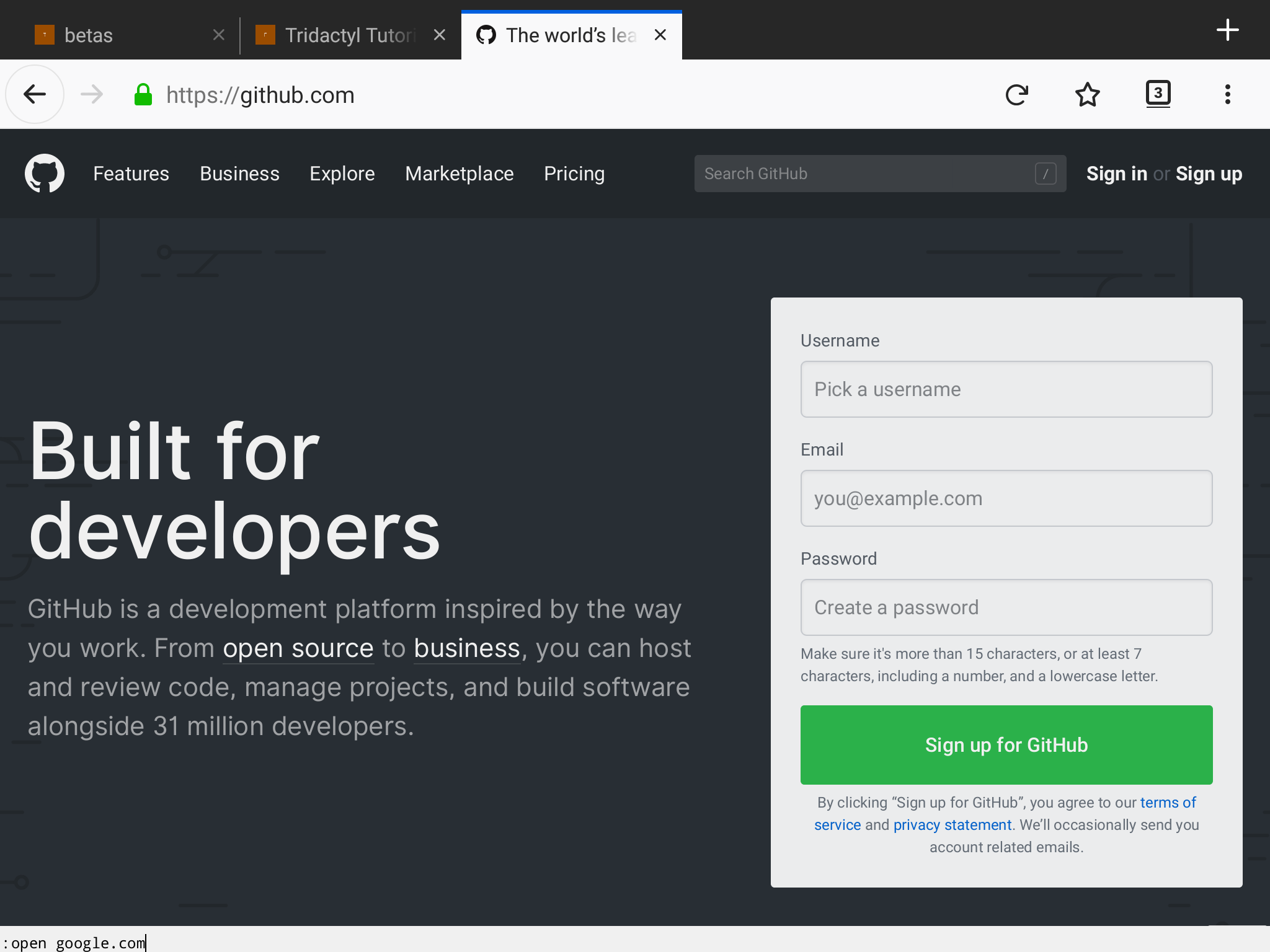Image resolution: width=1270 pixels, height=952 pixels.
Task: Click the HTTPS padlock security icon
Action: click(142, 95)
